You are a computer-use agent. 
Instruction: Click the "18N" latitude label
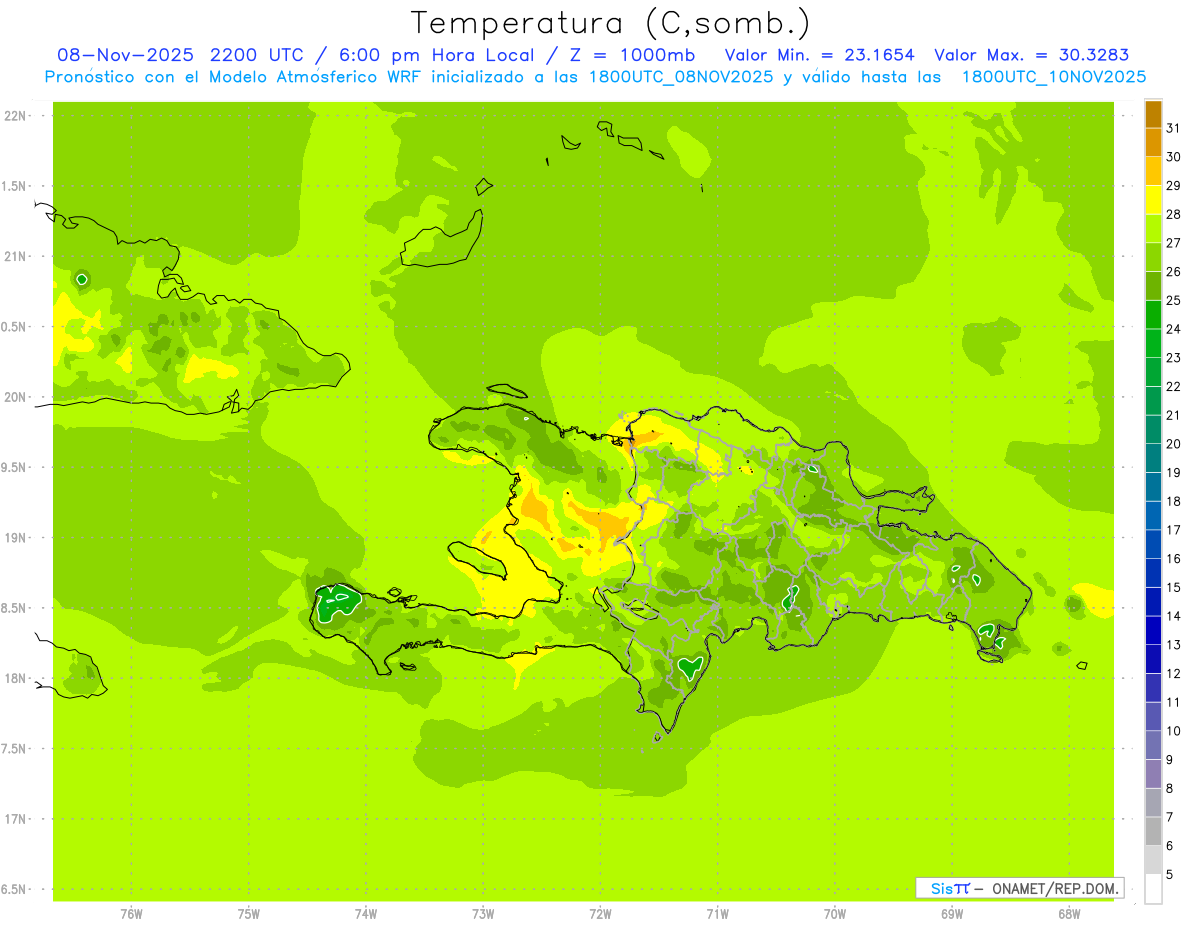[17, 679]
